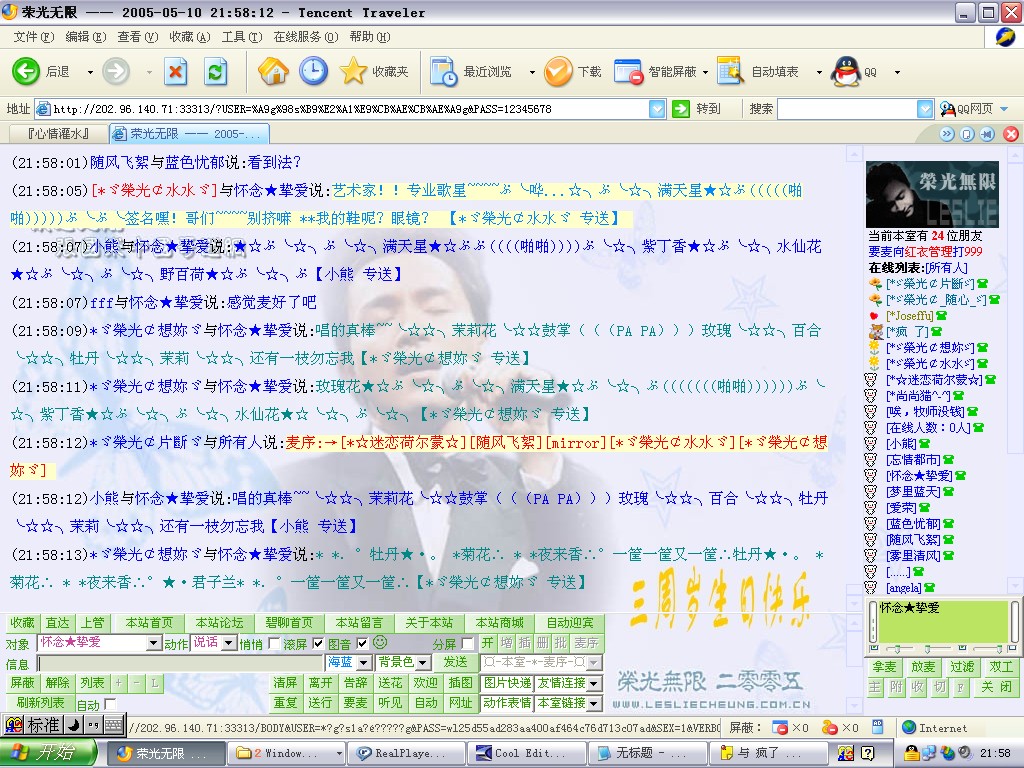Select [怀念★挚爱] in the online user list
This screenshot has width=1024, height=768.
pos(918,475)
